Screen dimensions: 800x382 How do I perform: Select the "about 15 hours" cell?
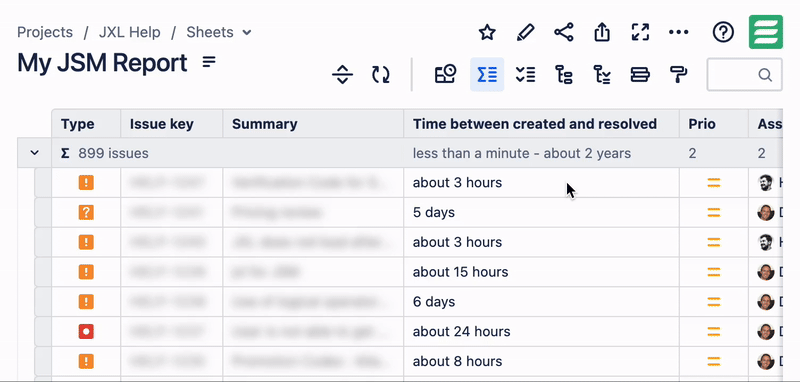[x=541, y=272]
